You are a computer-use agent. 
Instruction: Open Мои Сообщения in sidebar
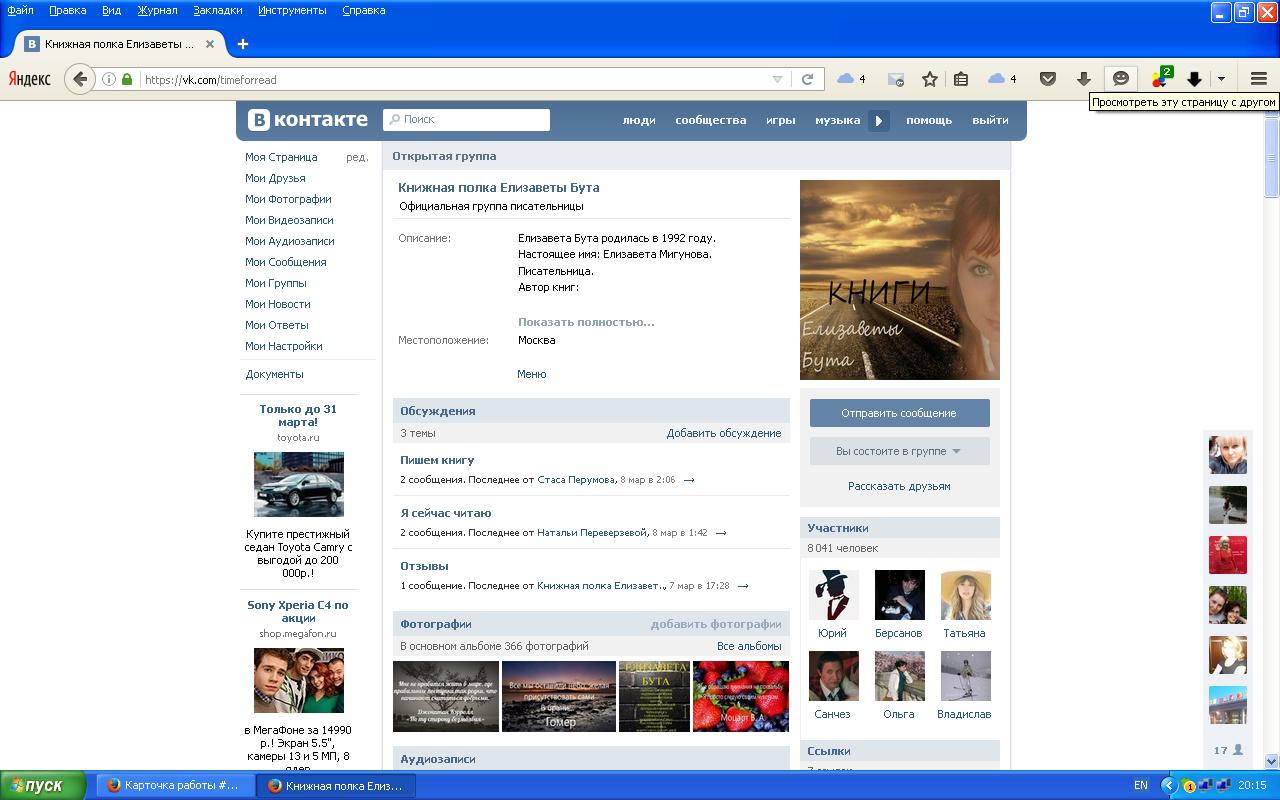pos(285,262)
